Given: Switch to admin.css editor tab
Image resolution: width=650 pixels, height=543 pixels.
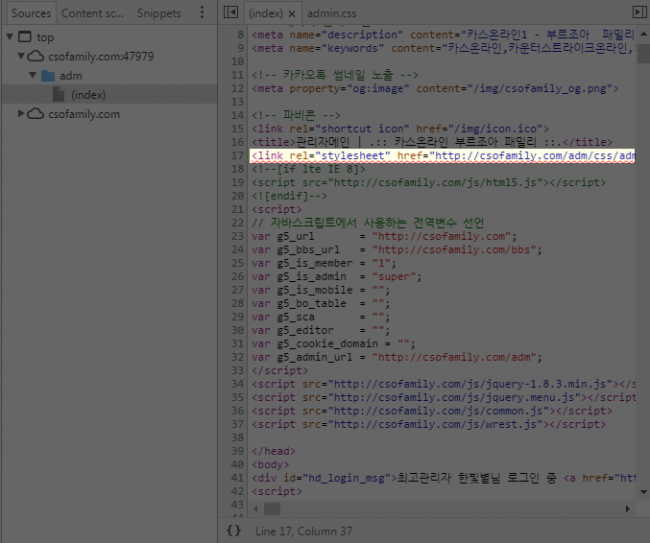Looking at the screenshot, I should point(332,14).
